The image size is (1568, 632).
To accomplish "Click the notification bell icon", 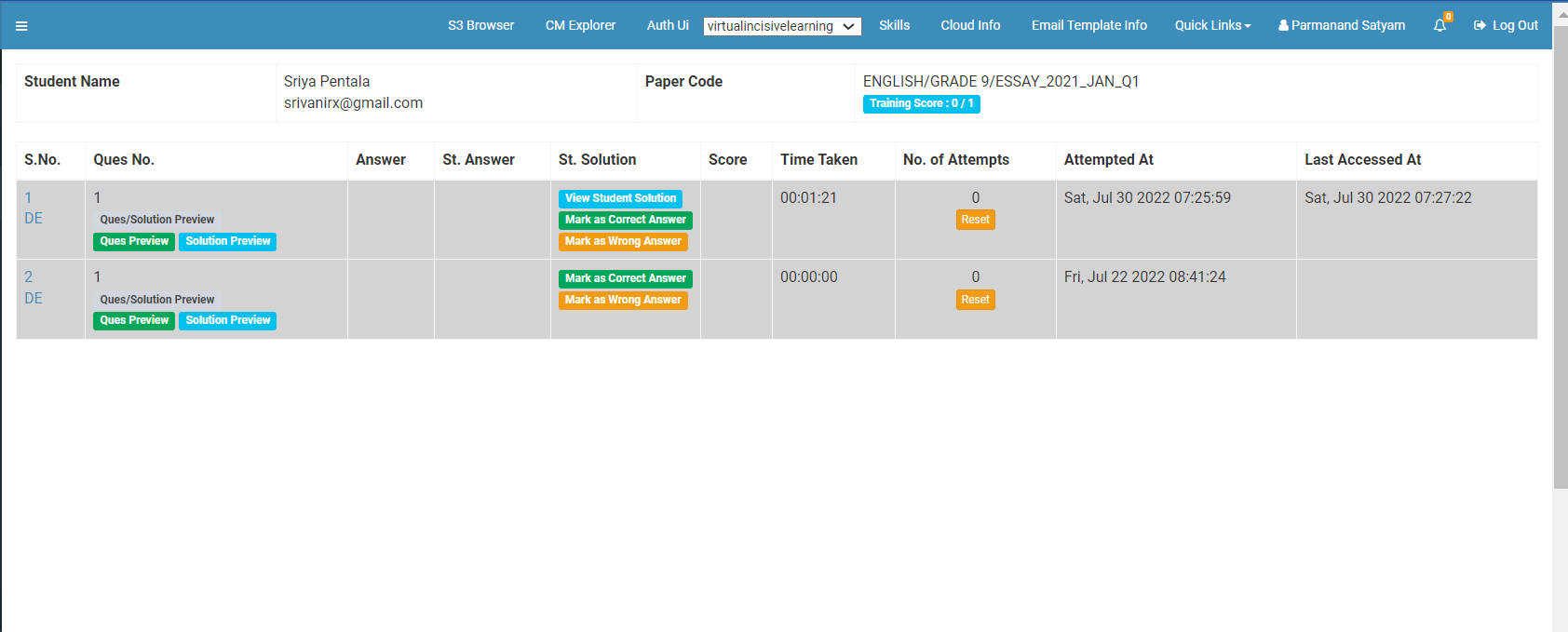I will click(x=1440, y=25).
